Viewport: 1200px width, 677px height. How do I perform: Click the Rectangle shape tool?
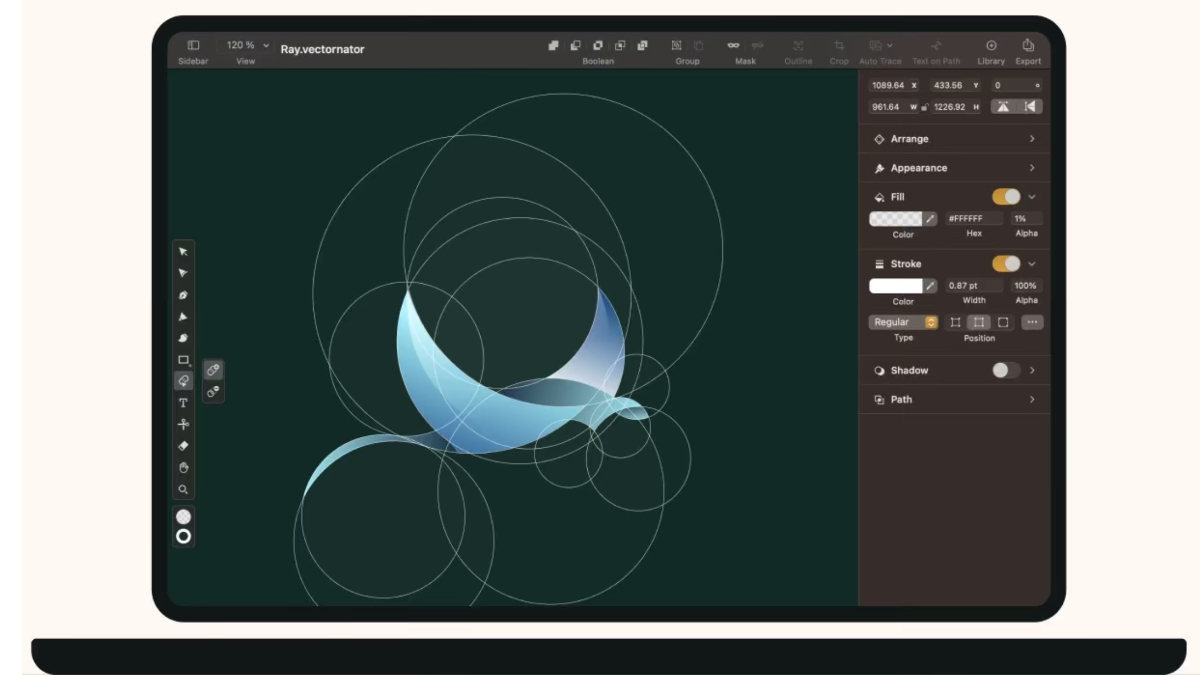(x=183, y=360)
